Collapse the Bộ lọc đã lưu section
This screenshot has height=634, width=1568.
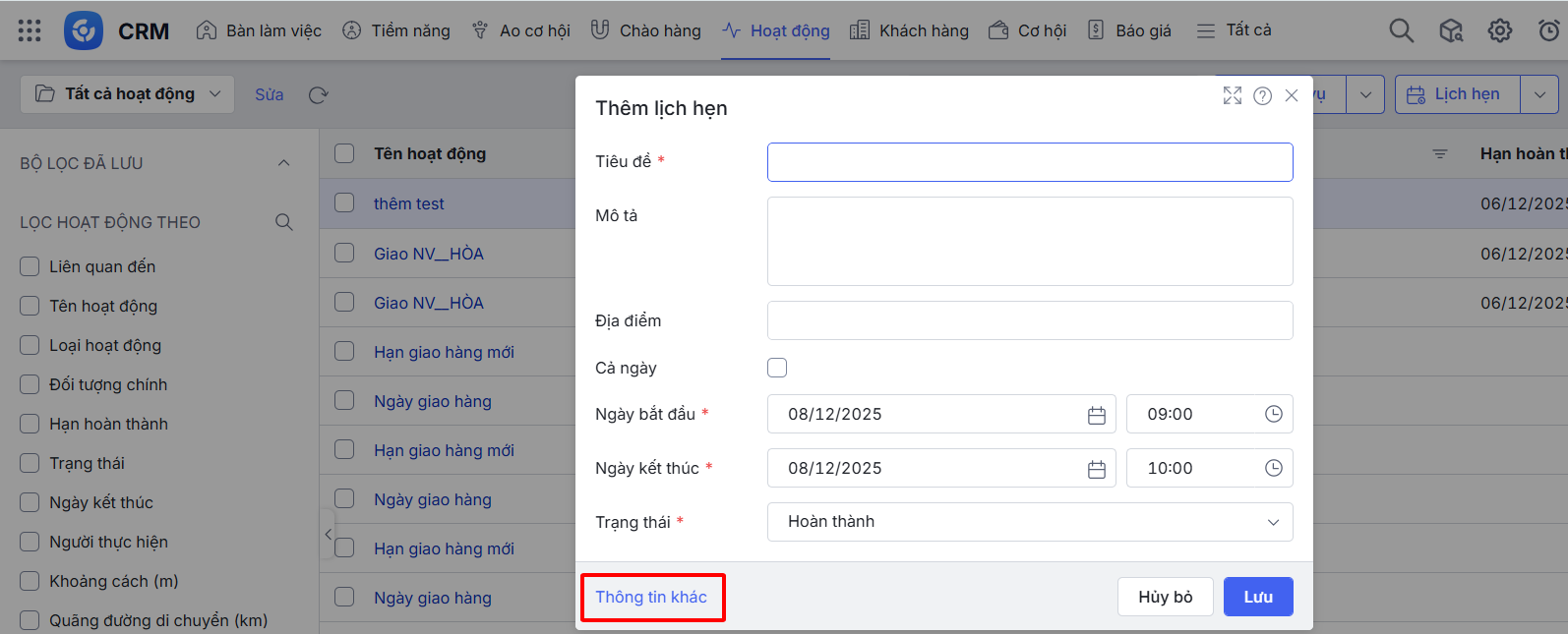283,163
